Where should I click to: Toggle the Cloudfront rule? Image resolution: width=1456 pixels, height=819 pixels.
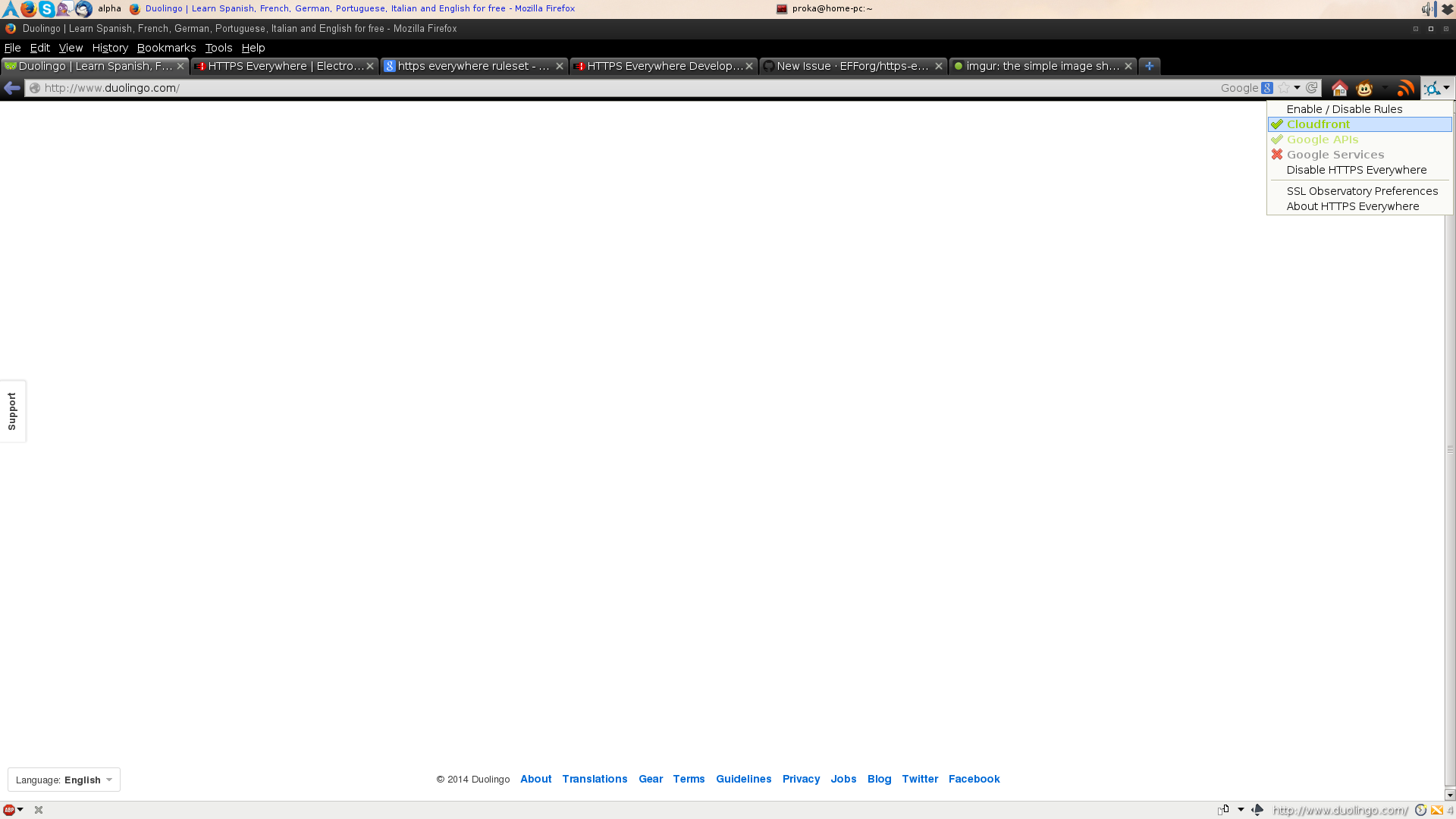coord(1360,124)
